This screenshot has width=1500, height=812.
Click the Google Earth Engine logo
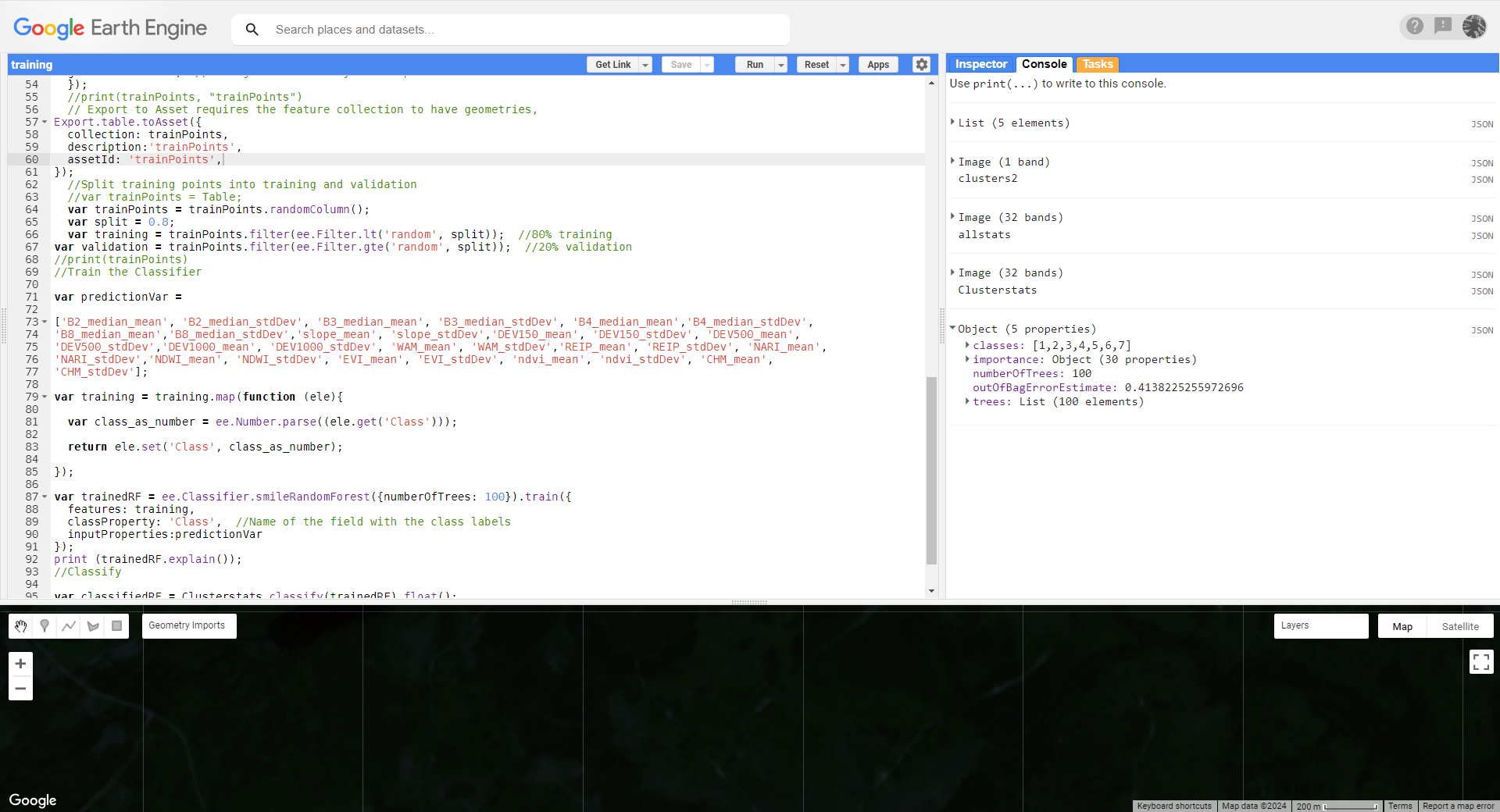click(110, 29)
